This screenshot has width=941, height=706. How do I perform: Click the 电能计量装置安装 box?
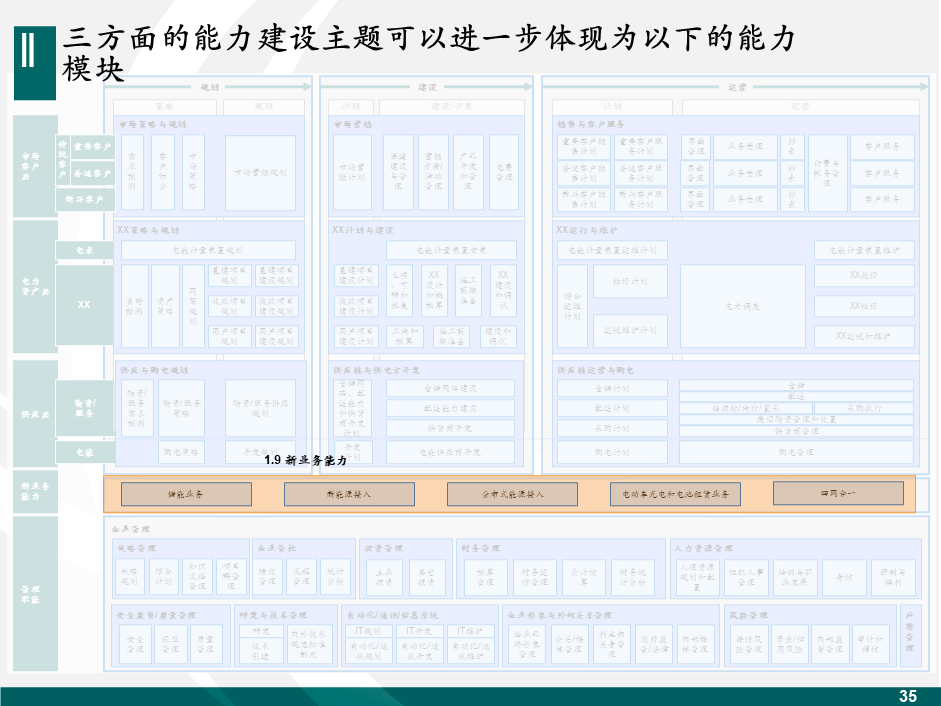click(451, 250)
